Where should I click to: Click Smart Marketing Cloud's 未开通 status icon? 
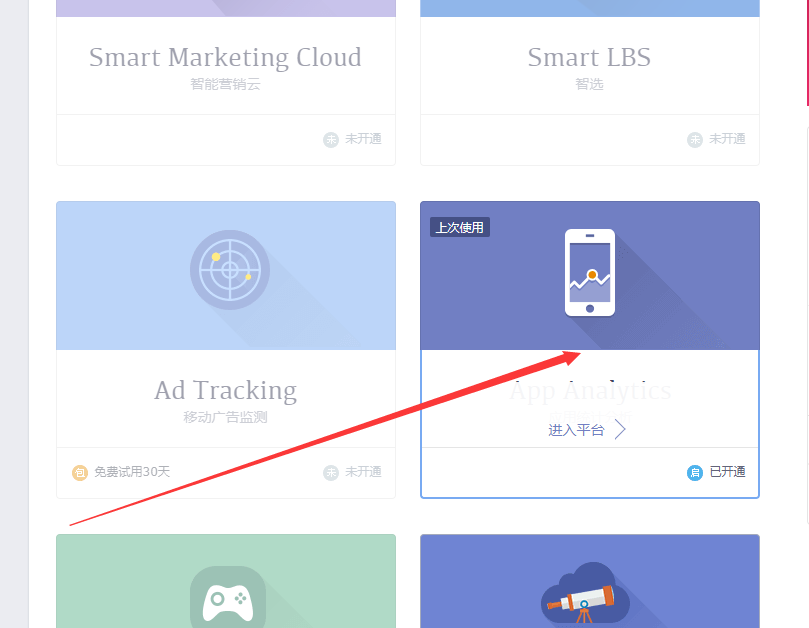[x=331, y=139]
